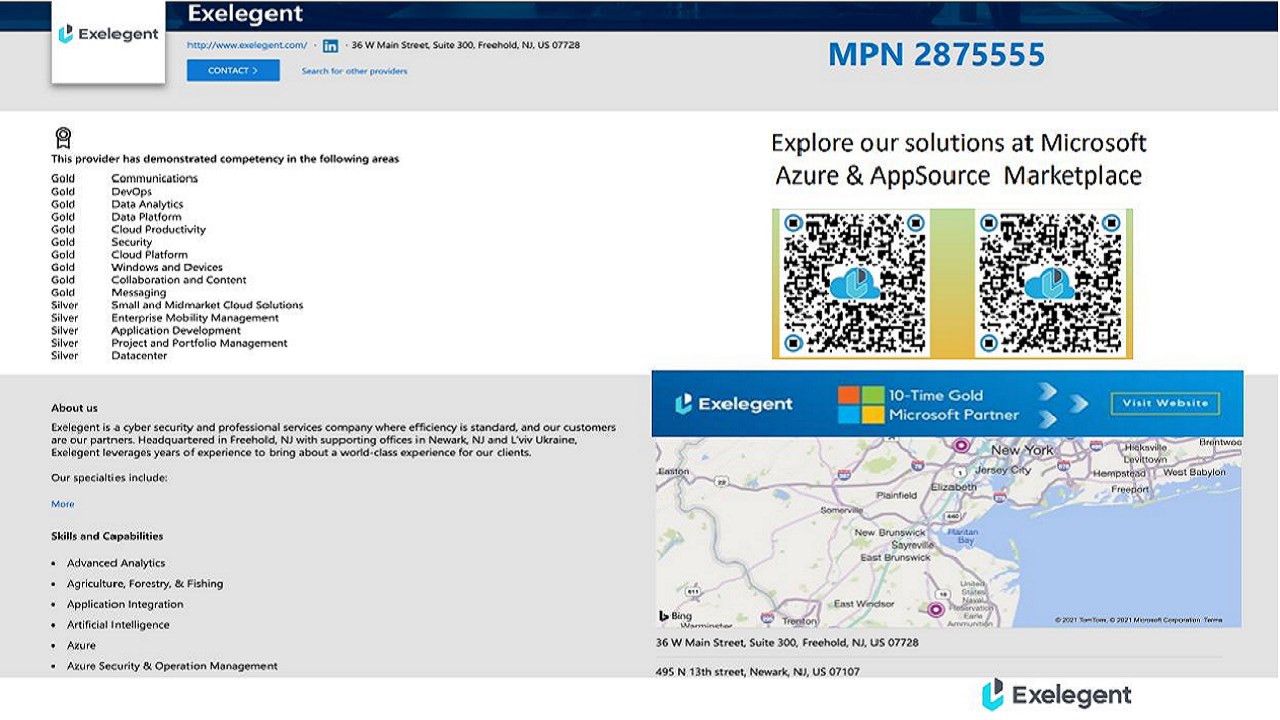Open the LinkedIn icon link

(330, 46)
